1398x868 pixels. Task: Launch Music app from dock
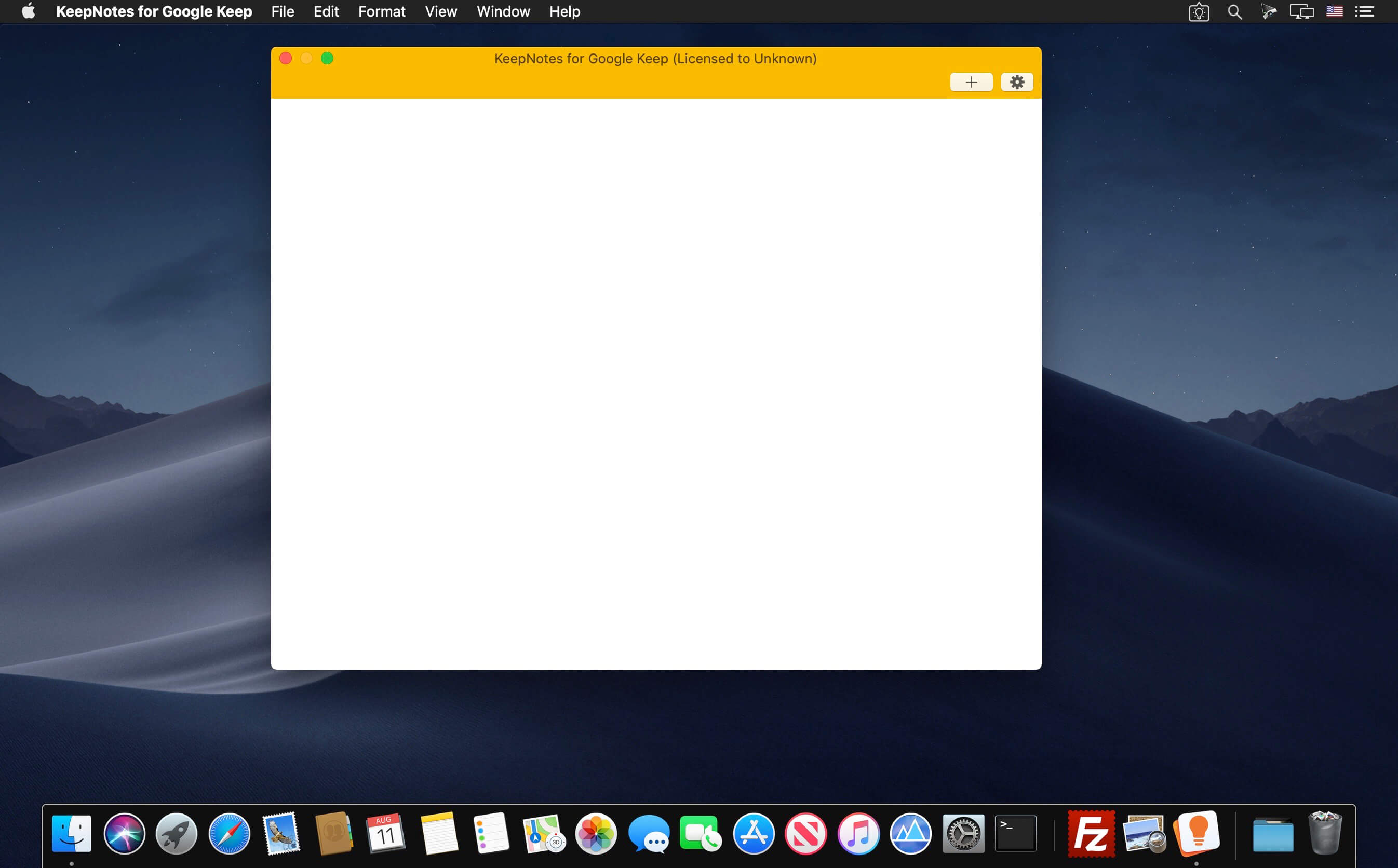click(x=857, y=833)
